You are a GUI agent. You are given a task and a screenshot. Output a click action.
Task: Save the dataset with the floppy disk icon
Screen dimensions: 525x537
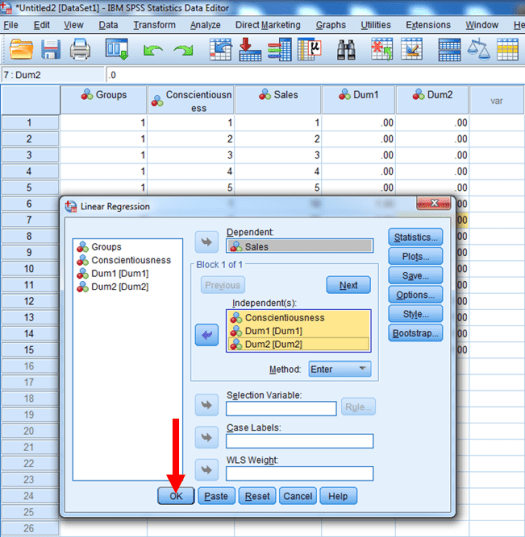51,49
